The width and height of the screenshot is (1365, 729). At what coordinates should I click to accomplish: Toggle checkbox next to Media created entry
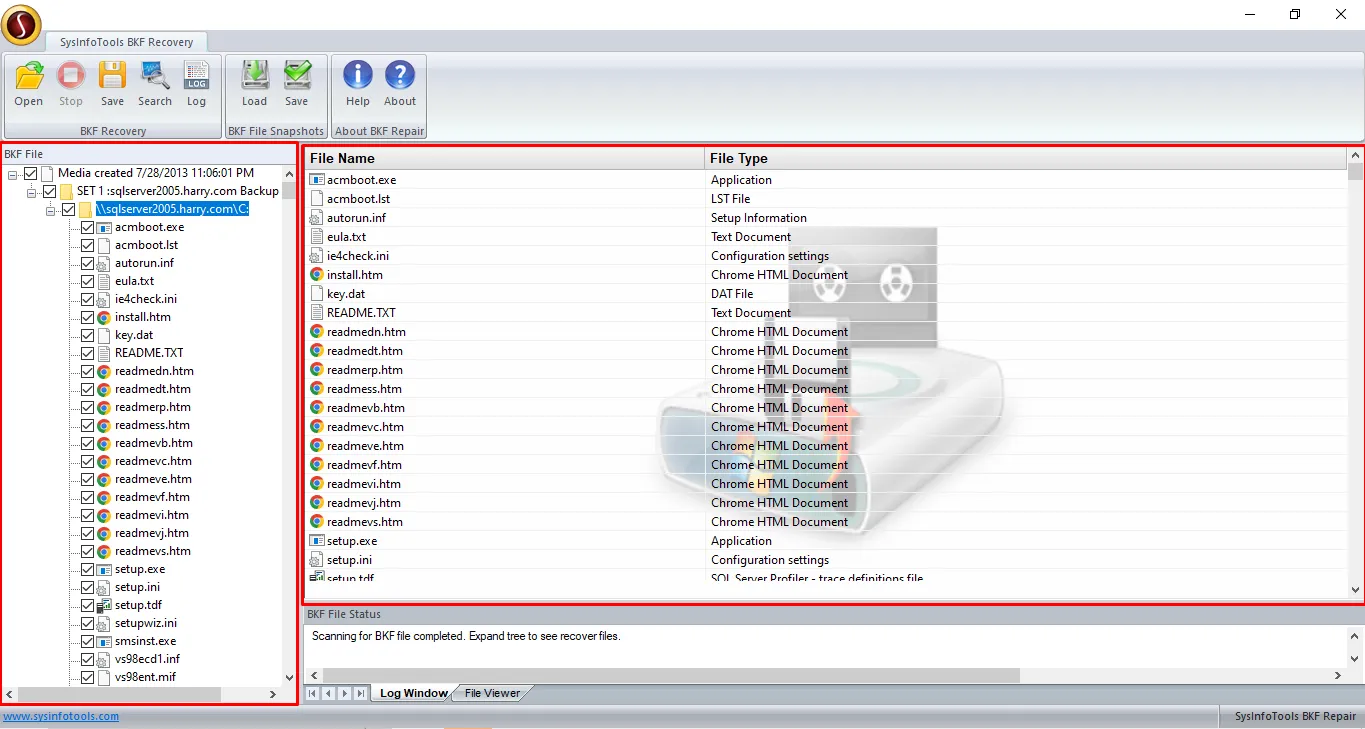click(31, 173)
